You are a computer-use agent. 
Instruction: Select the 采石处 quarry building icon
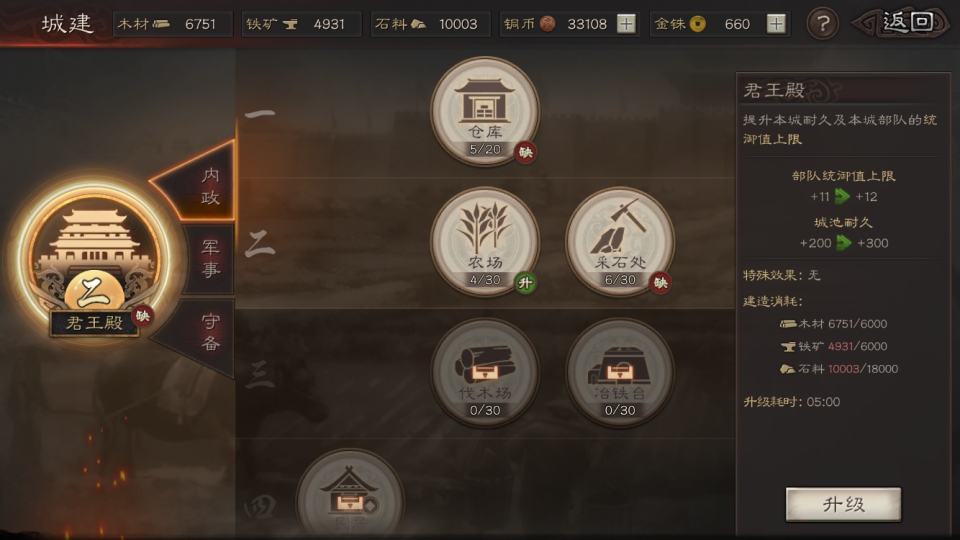point(620,242)
